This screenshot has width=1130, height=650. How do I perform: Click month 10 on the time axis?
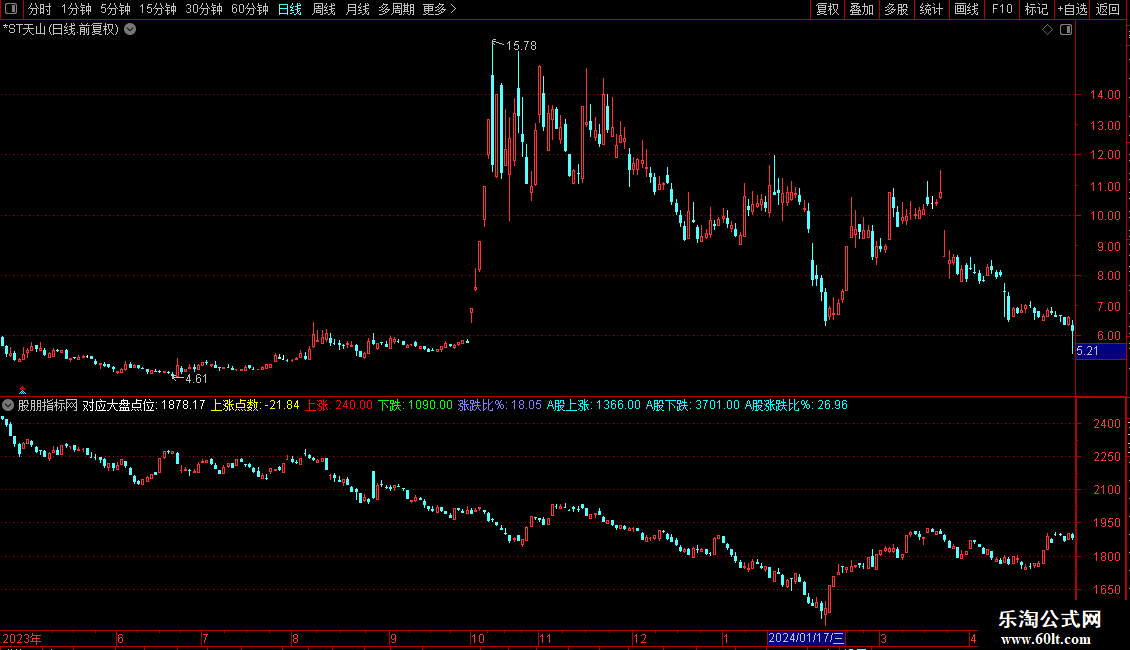click(477, 638)
